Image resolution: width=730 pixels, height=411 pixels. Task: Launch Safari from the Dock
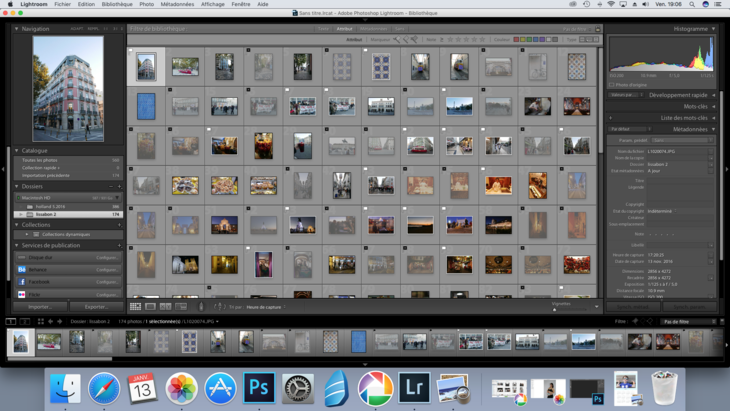pos(104,388)
